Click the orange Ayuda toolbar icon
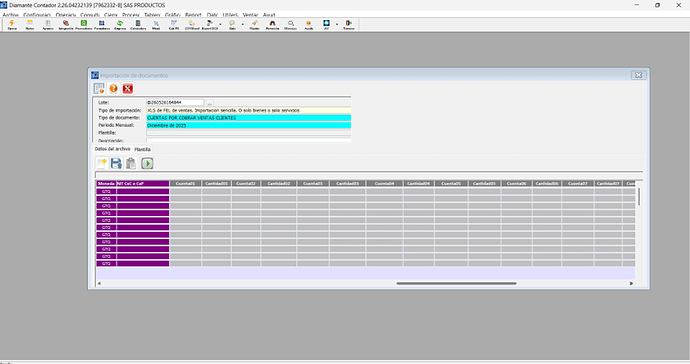 point(308,25)
